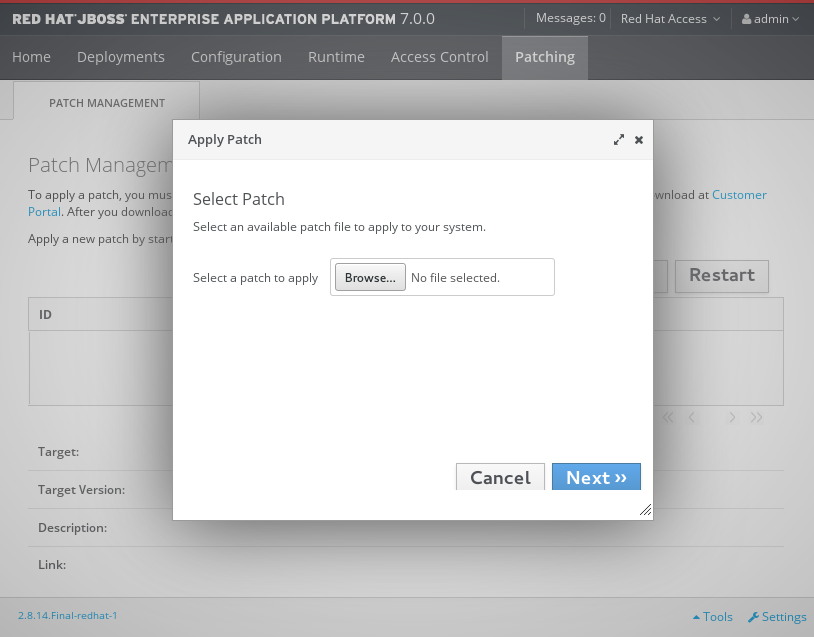Screen dimensions: 814x637
Task: Browse for a patch file
Action: pyautogui.click(x=369, y=277)
